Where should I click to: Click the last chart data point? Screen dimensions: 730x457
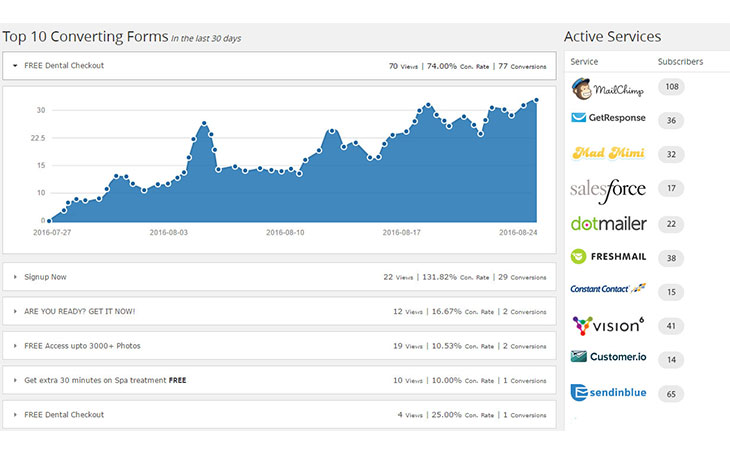coord(536,100)
